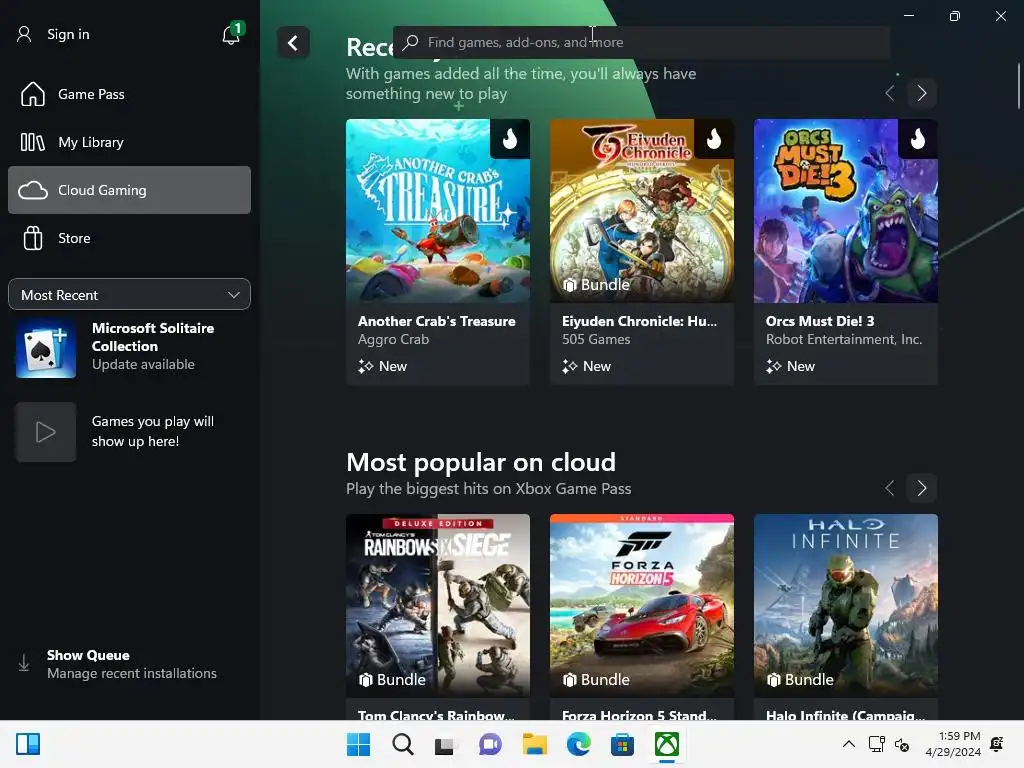
Task: Open taskbar Search icon
Action: click(402, 744)
